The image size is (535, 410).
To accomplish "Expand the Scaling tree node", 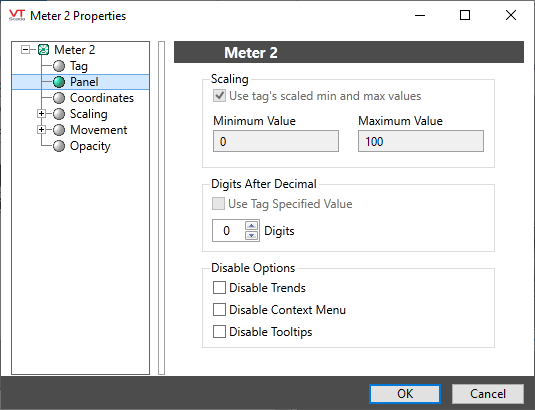I will pyautogui.click(x=41, y=114).
